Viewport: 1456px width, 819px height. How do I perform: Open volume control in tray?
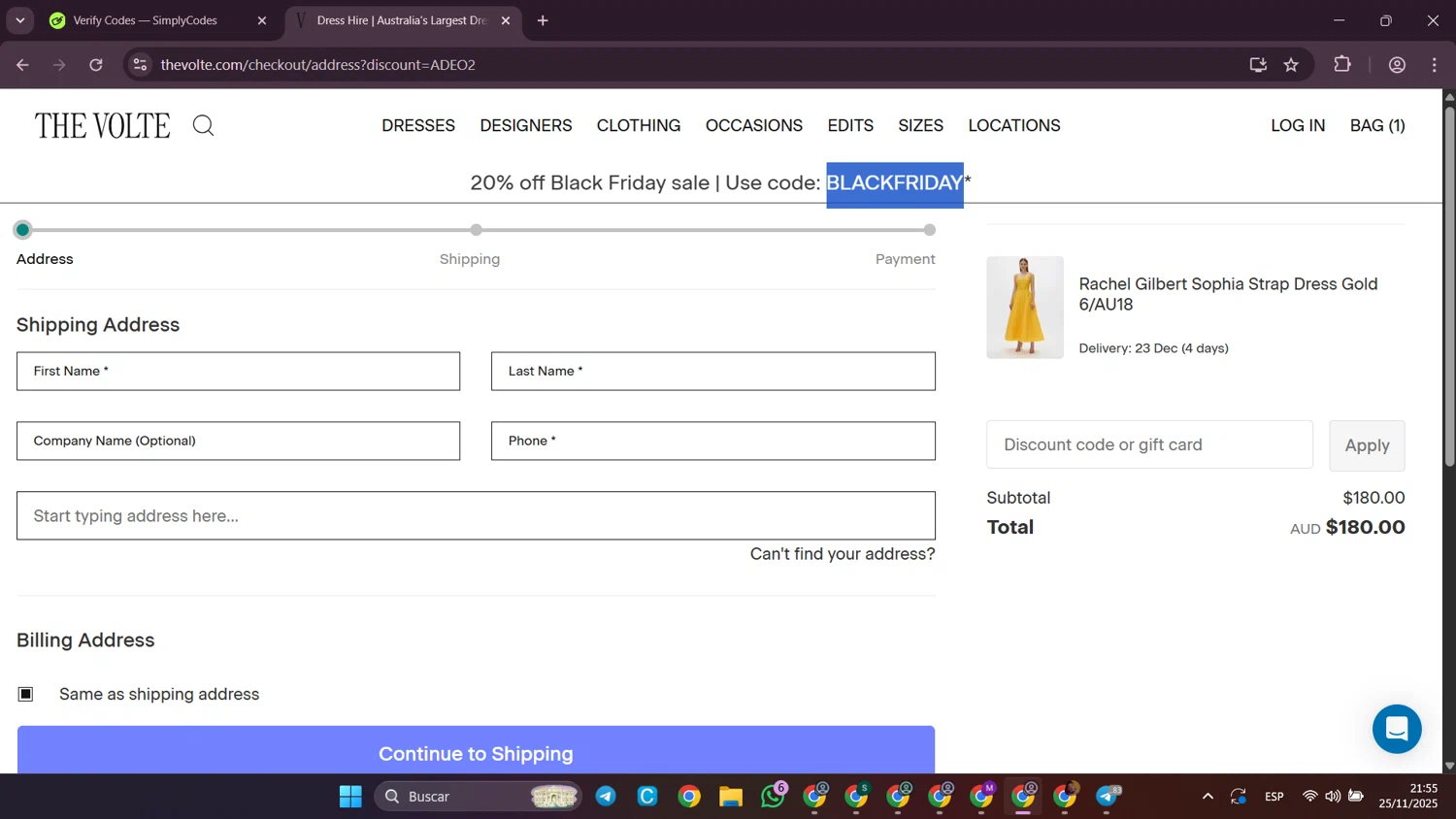pos(1333,797)
